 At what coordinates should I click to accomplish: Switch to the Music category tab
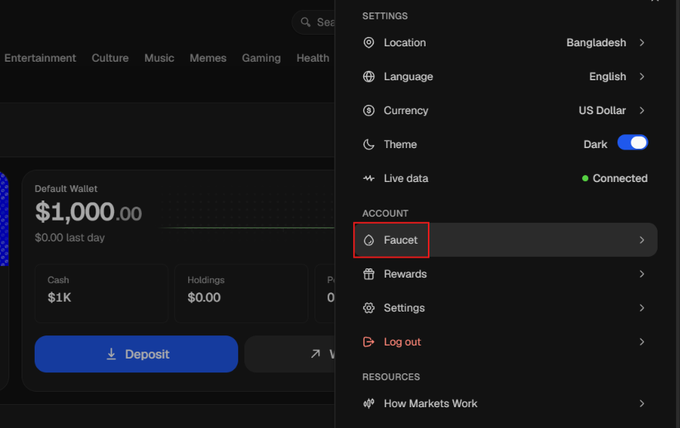(159, 58)
